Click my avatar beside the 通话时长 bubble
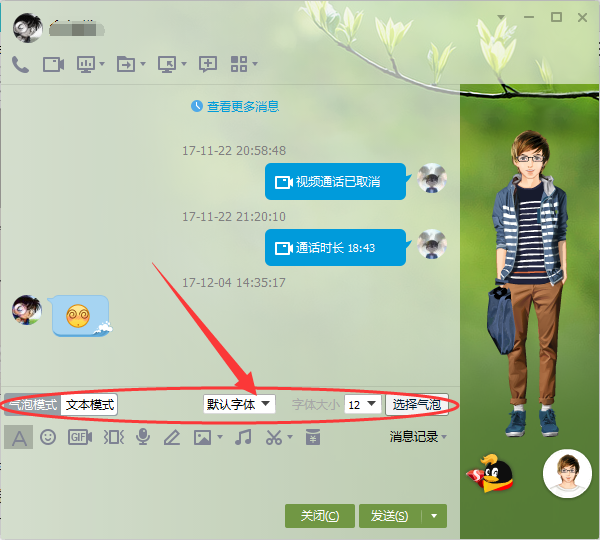This screenshot has height=540, width=600. [432, 244]
